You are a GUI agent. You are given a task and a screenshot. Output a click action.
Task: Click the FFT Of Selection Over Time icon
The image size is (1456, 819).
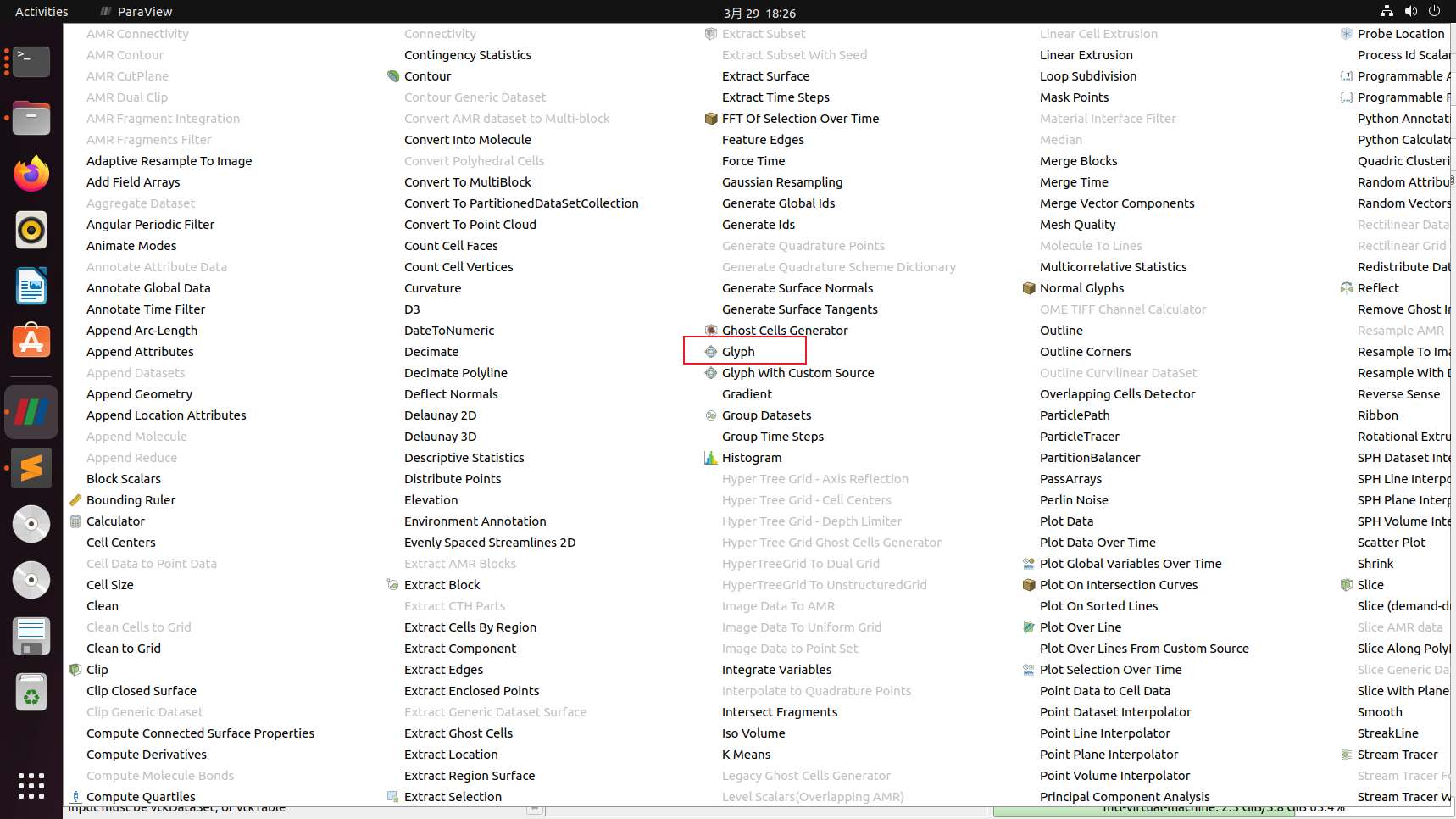click(711, 119)
